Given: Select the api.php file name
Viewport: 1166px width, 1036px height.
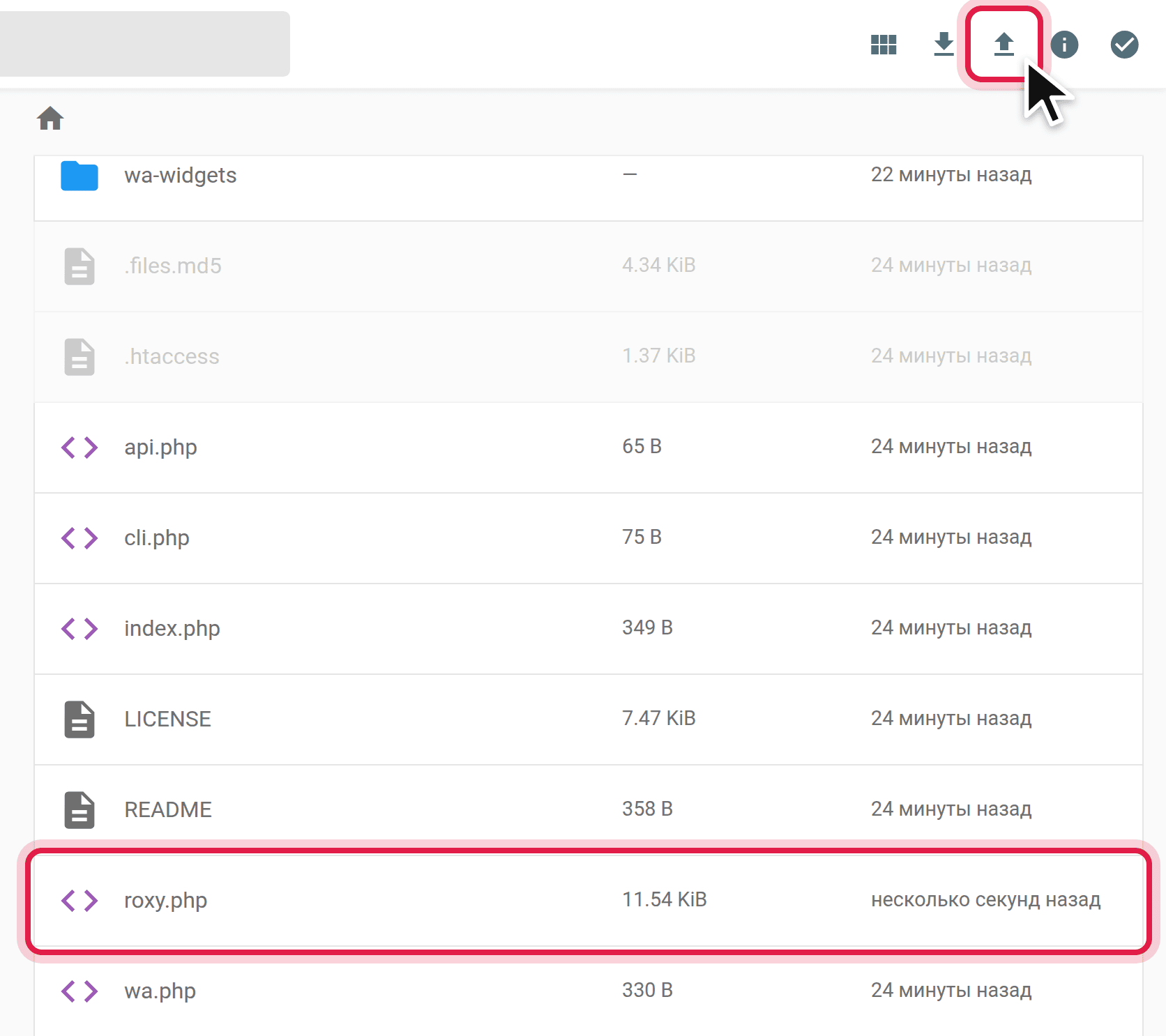Looking at the screenshot, I should tap(160, 447).
